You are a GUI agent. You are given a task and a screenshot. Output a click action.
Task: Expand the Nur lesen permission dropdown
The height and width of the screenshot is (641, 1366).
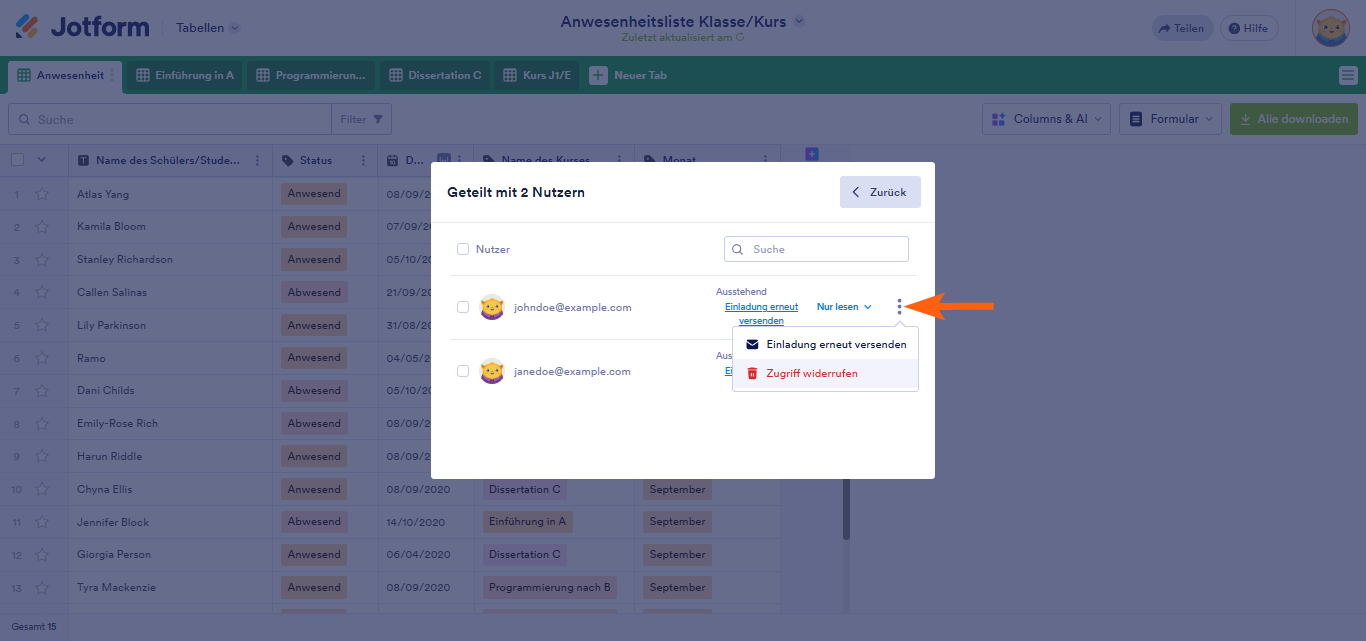[x=844, y=307]
